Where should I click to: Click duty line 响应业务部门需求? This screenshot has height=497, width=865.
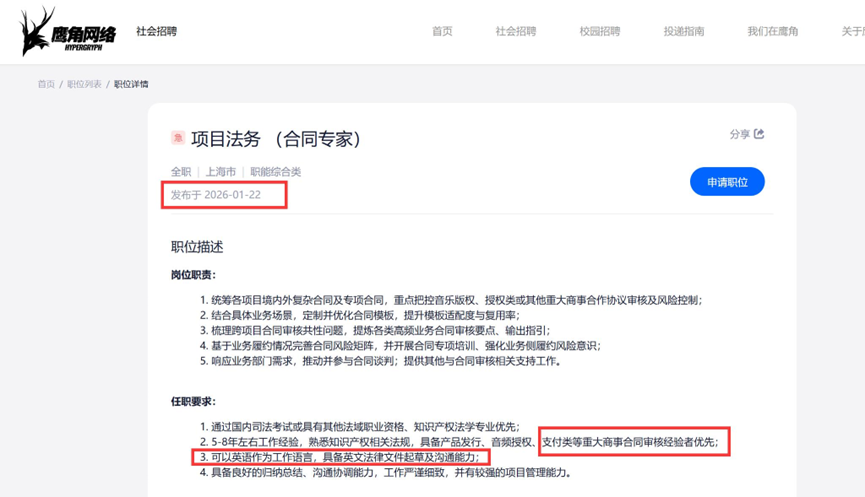coord(381,361)
